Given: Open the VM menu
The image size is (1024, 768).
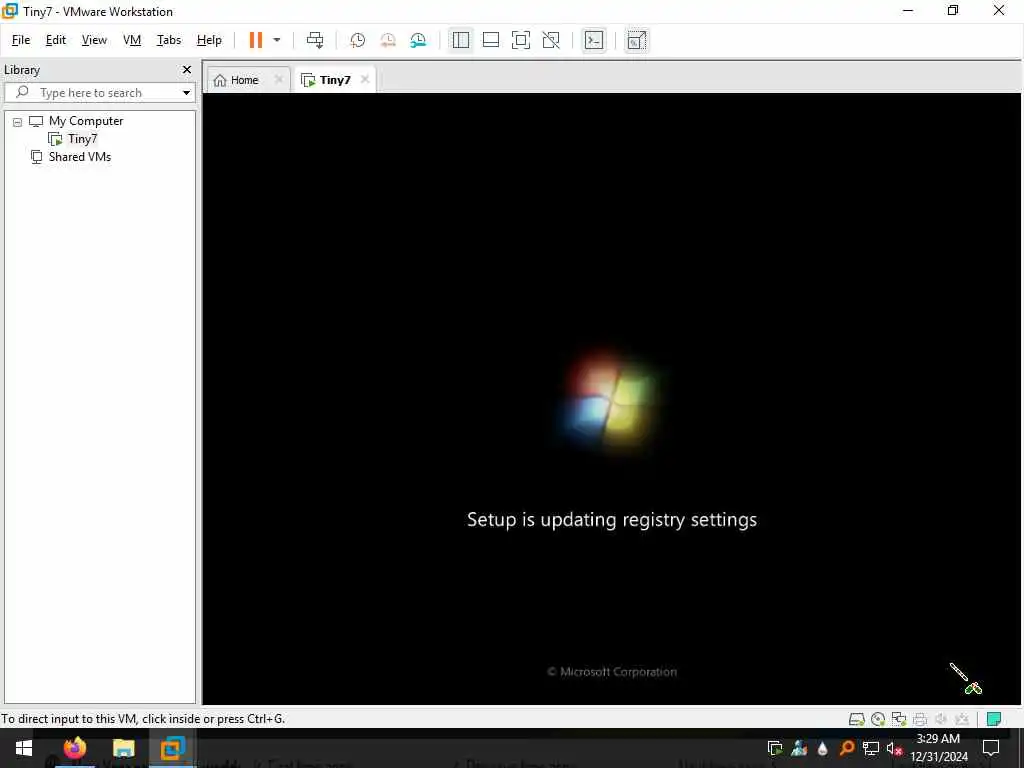Looking at the screenshot, I should tap(132, 40).
